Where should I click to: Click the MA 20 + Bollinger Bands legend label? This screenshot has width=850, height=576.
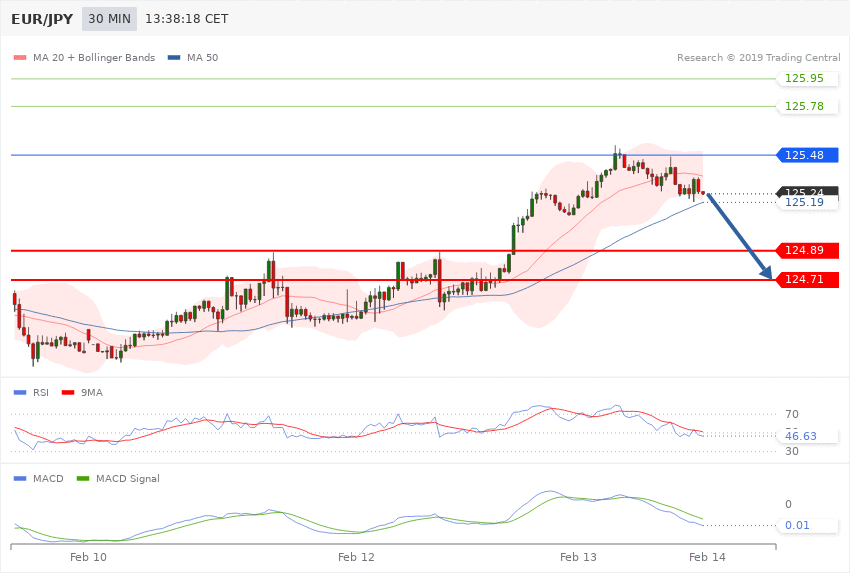point(94,57)
